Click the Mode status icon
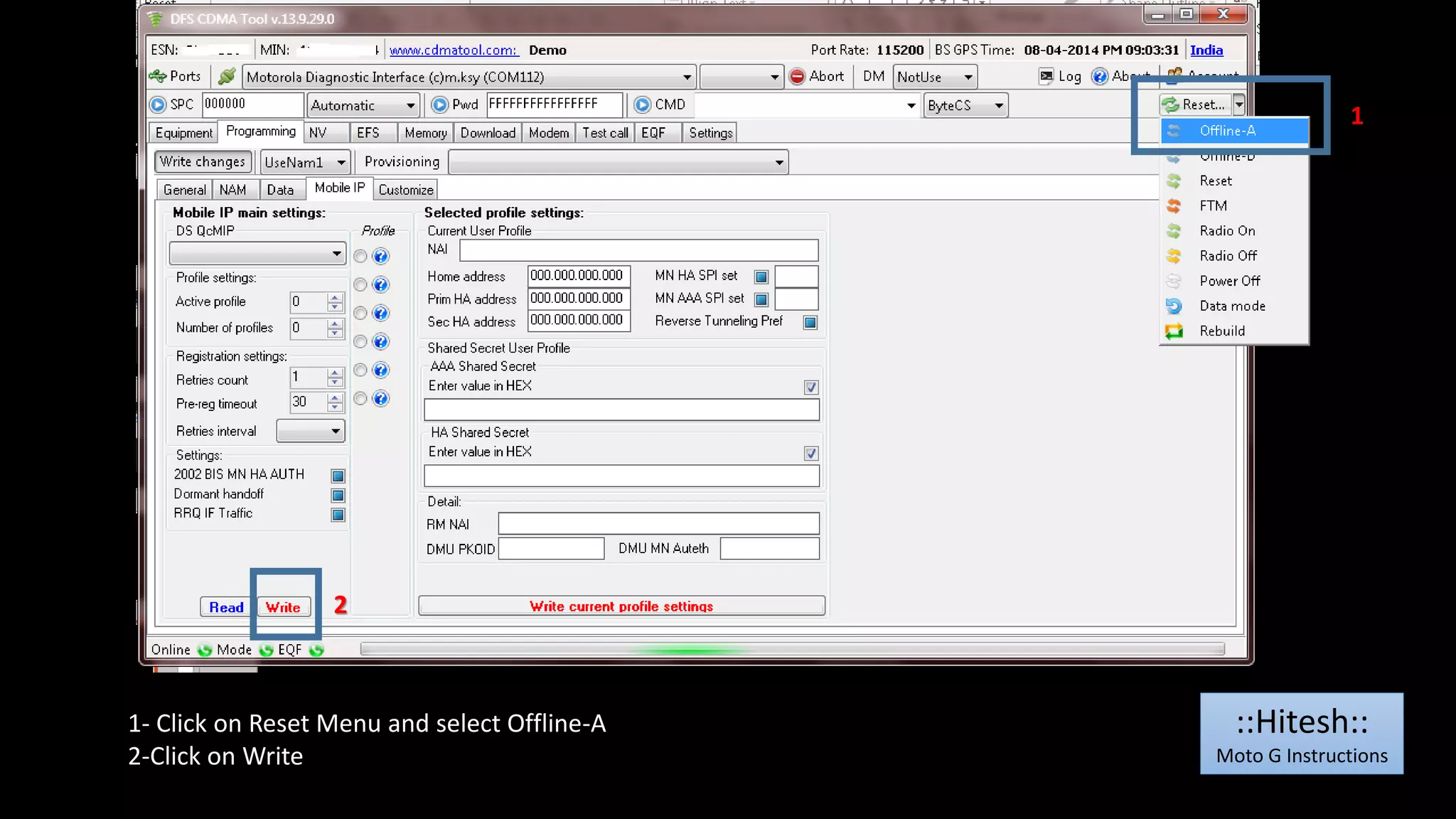 tap(266, 650)
